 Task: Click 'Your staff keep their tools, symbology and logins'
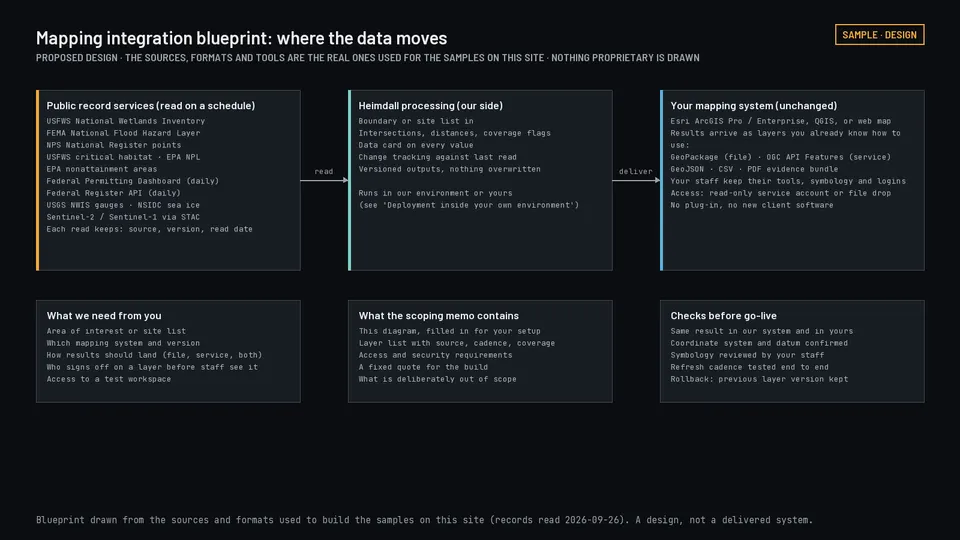(x=788, y=181)
